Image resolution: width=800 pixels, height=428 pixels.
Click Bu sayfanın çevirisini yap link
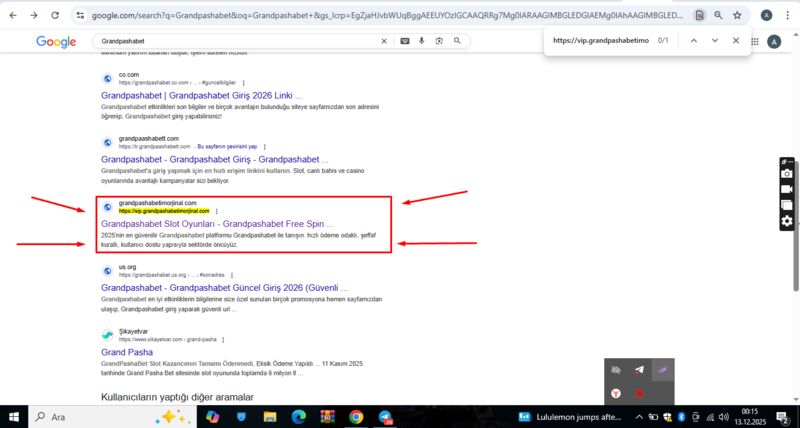point(227,146)
